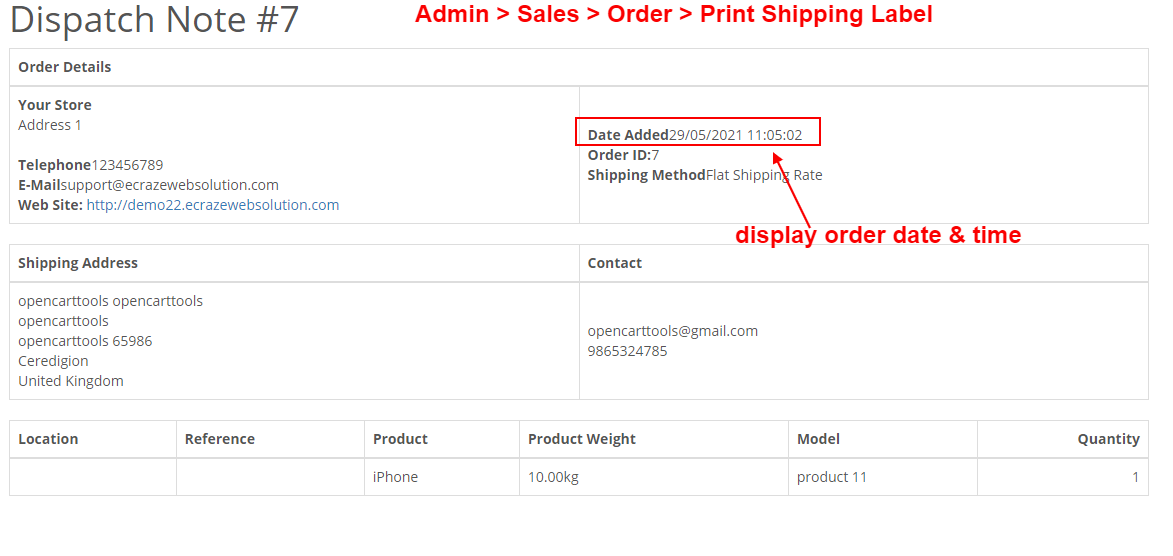
Task: Select the Order Details panel header
Action: (579, 67)
